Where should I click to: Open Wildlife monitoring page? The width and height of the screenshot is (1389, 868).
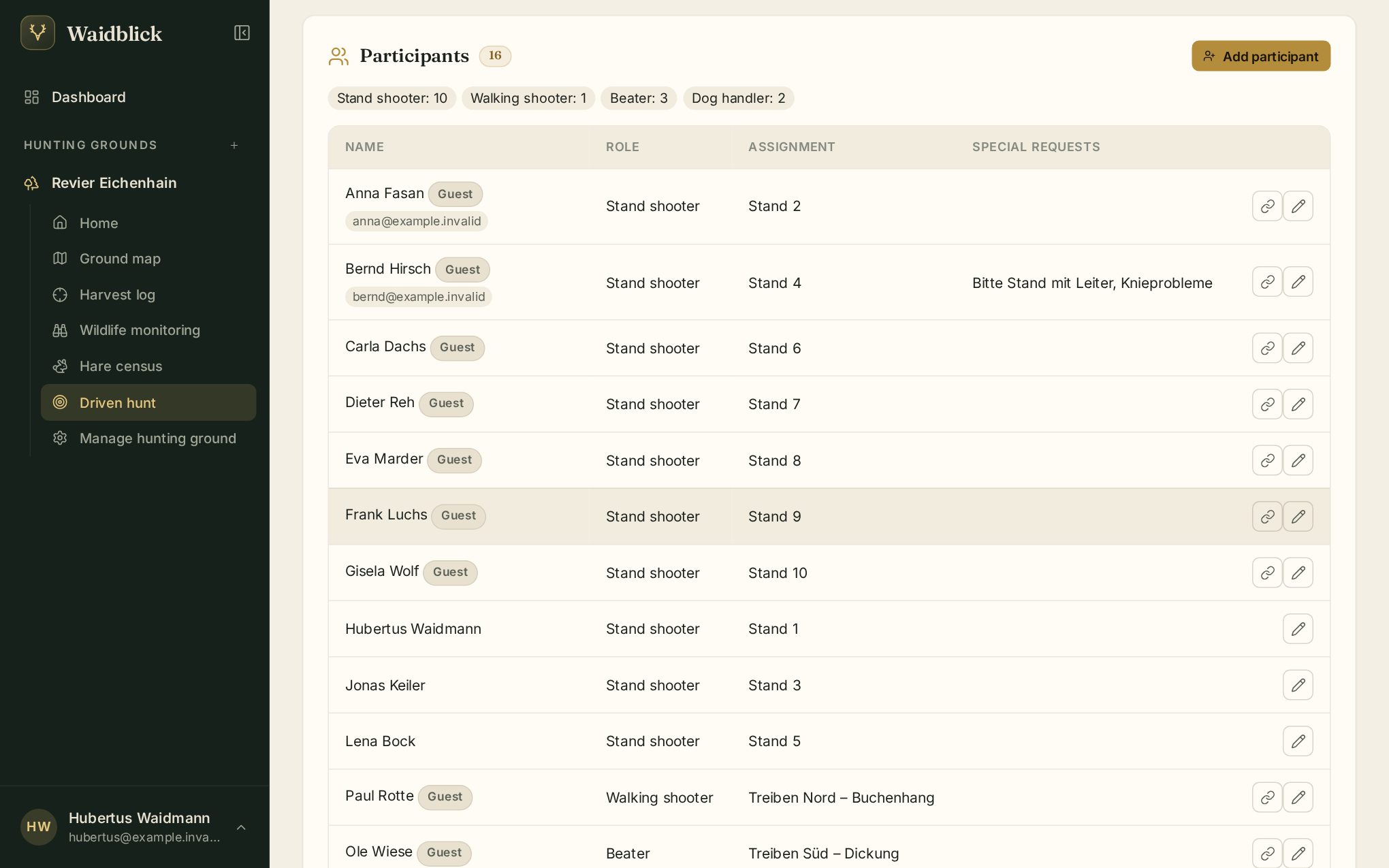[148, 330]
